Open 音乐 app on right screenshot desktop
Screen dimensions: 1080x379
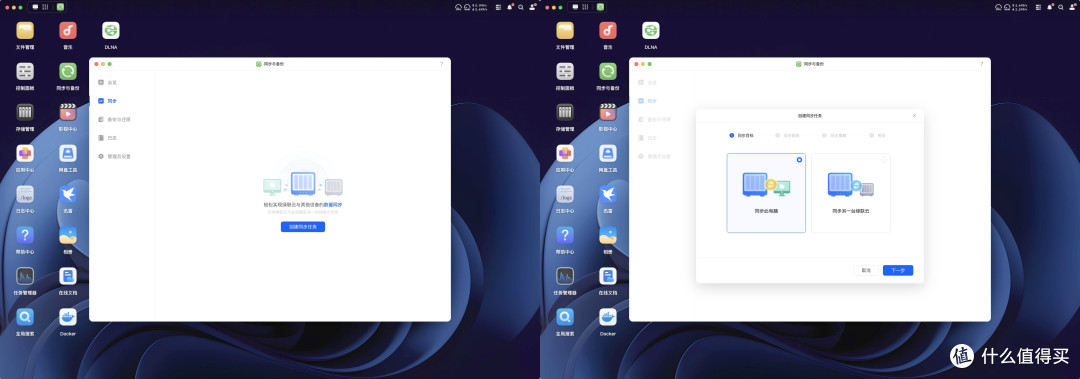608,30
